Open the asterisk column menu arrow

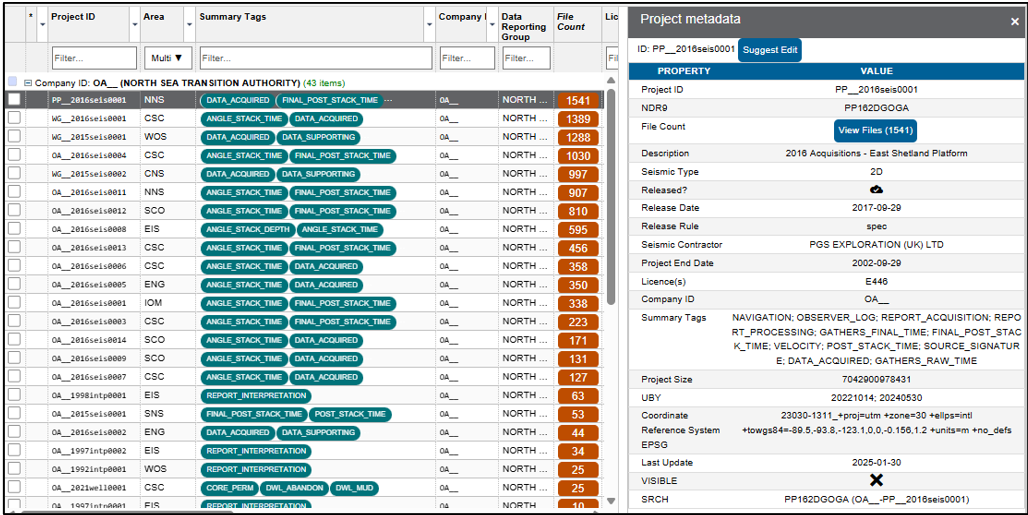pyautogui.click(x=43, y=24)
